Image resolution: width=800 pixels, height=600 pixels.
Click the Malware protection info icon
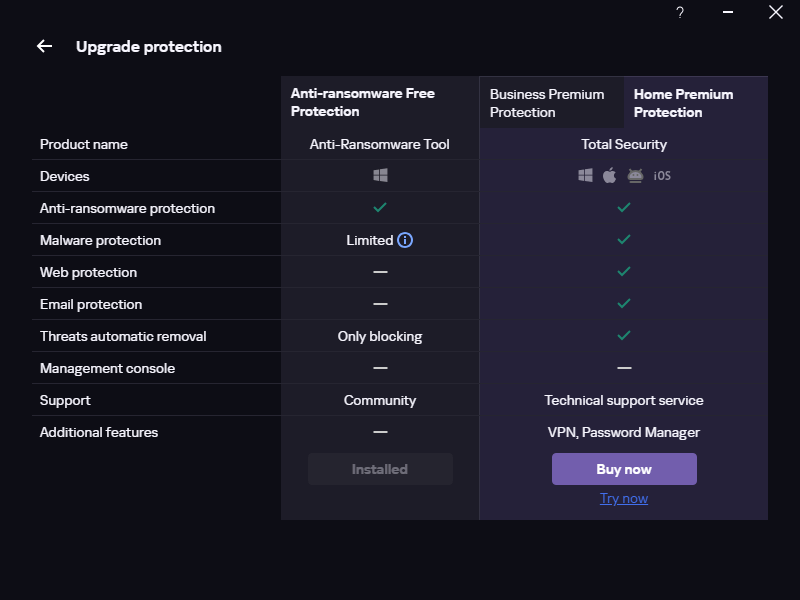click(405, 240)
